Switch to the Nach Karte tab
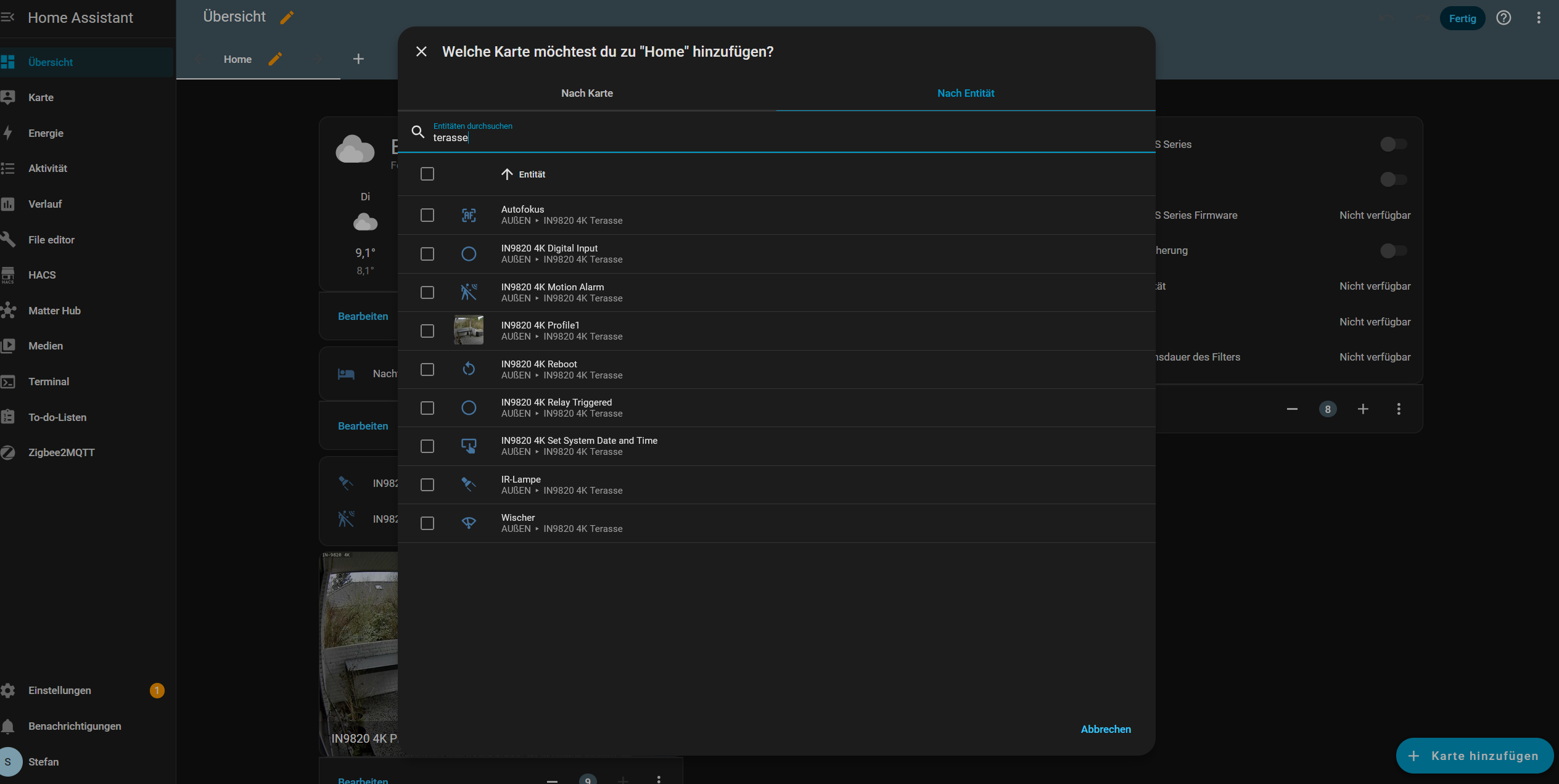This screenshot has height=784, width=1559. point(586,93)
